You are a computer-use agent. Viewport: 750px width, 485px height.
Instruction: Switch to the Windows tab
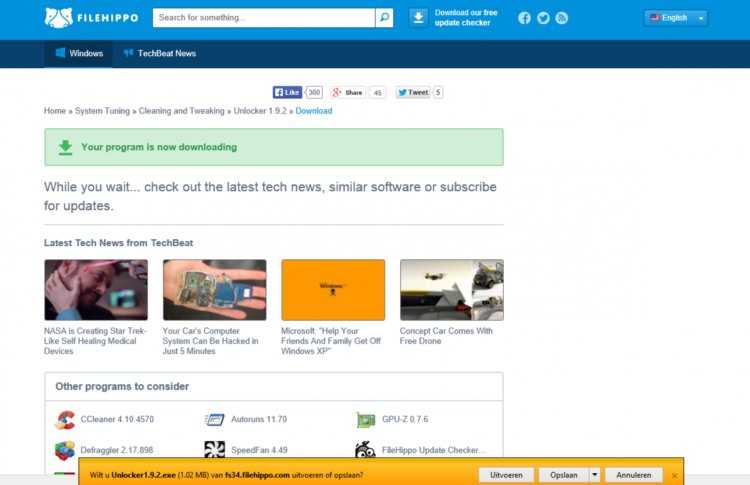tap(78, 54)
